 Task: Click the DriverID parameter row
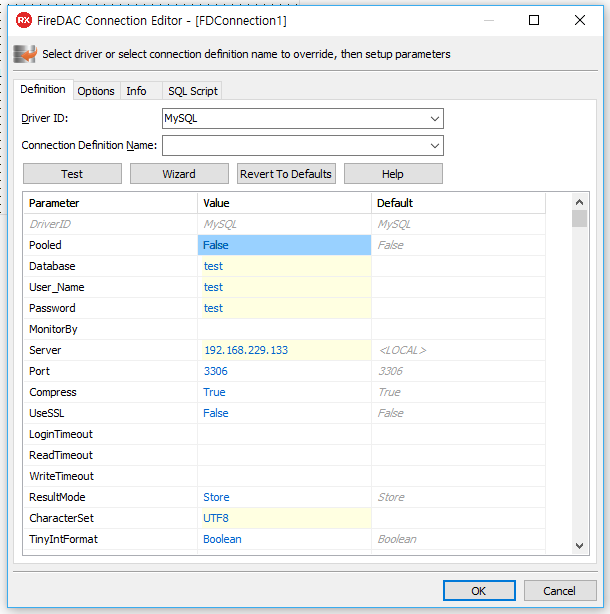point(284,224)
